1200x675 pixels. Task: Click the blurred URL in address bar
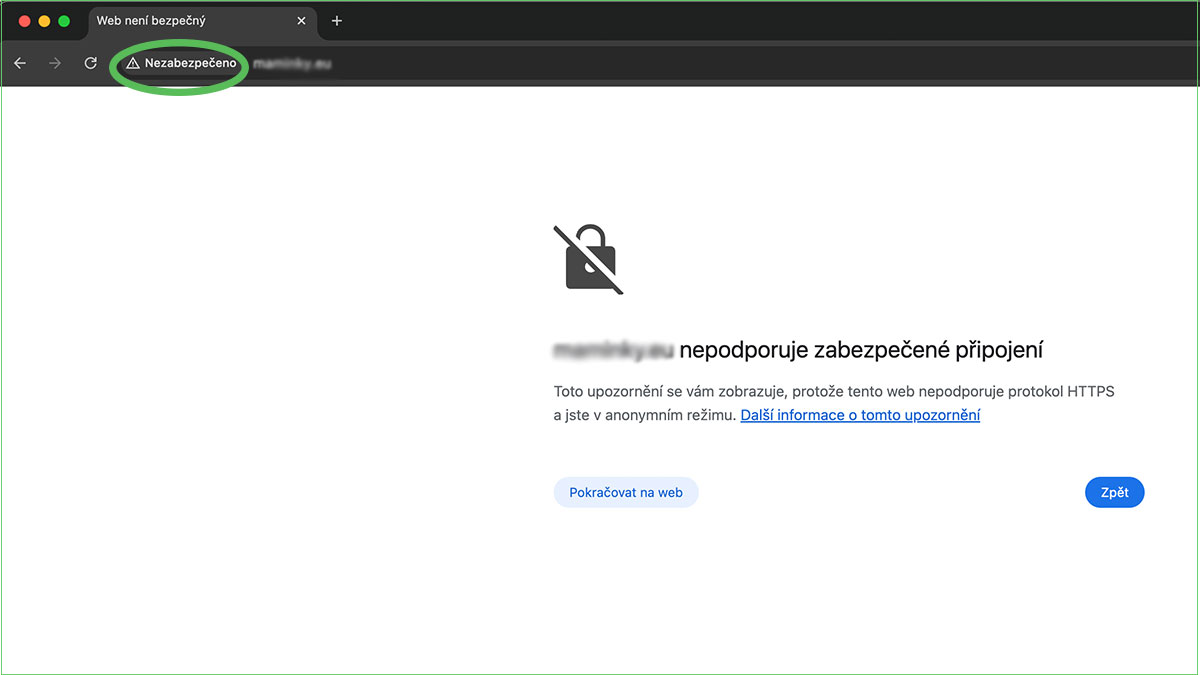(x=292, y=63)
